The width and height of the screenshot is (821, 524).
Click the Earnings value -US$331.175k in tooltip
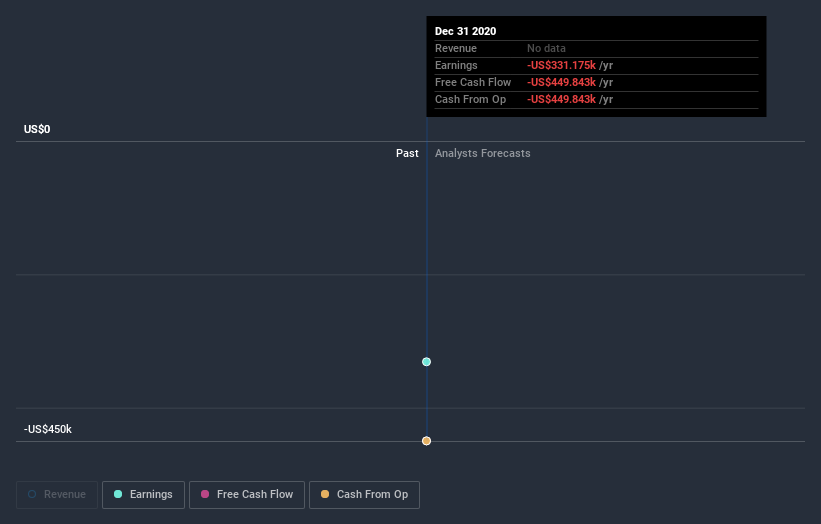coord(561,65)
